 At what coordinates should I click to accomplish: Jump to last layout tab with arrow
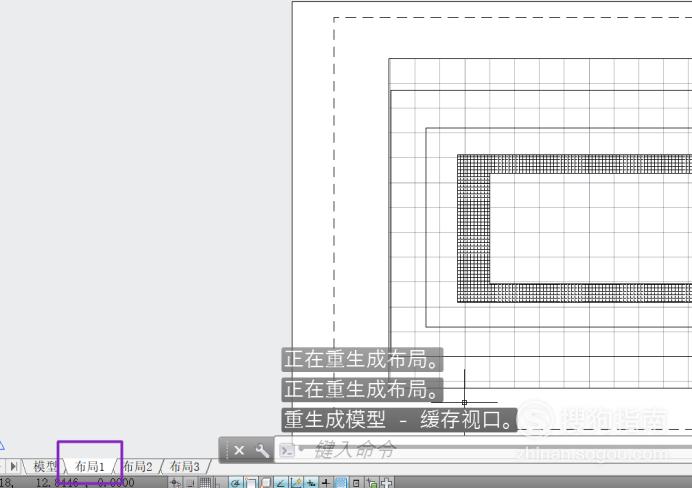click(14, 466)
